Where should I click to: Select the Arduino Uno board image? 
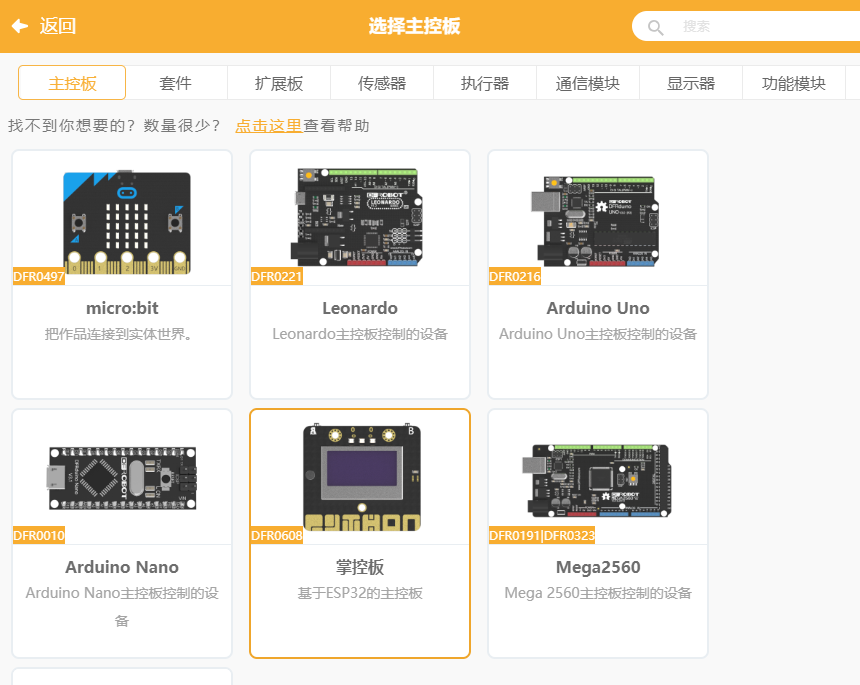(x=595, y=221)
